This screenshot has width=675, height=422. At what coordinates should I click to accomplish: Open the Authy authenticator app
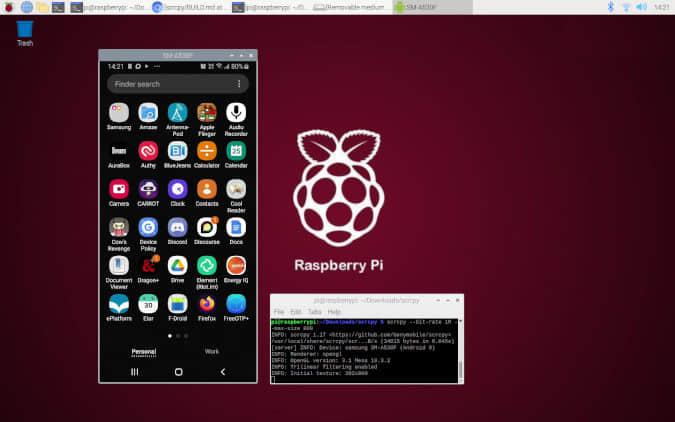click(148, 150)
